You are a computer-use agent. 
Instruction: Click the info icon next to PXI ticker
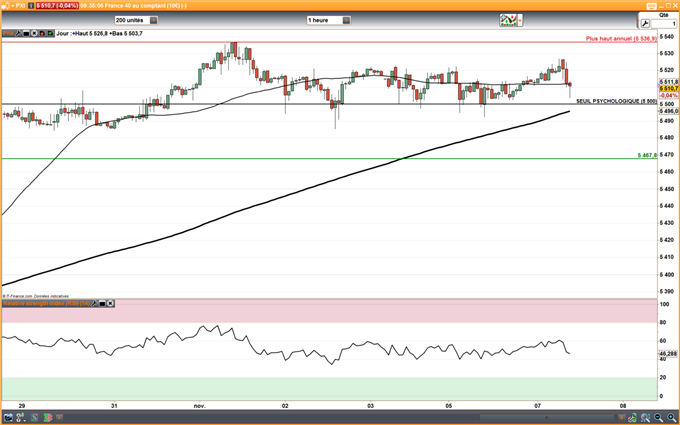(x=31, y=6)
